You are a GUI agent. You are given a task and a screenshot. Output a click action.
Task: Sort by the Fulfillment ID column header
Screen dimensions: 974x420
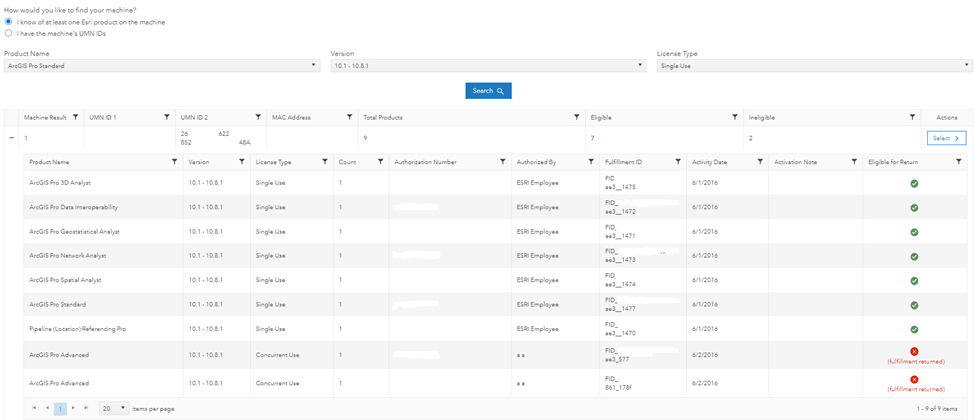(x=624, y=162)
